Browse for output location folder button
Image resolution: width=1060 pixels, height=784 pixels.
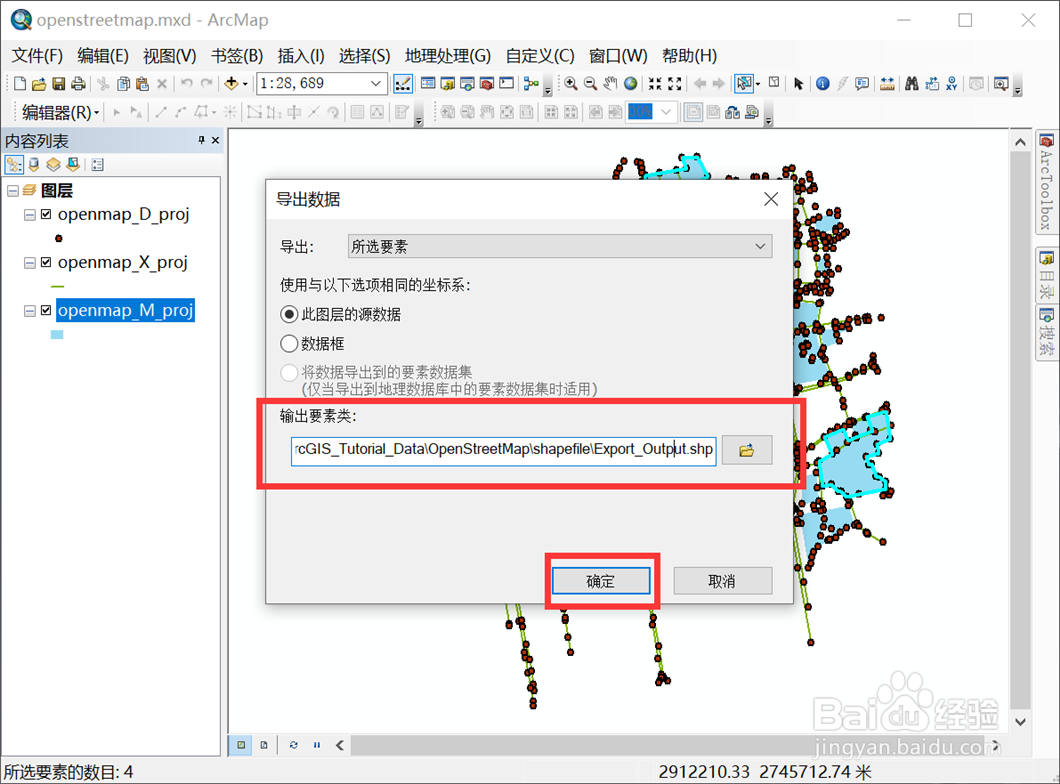coord(747,450)
